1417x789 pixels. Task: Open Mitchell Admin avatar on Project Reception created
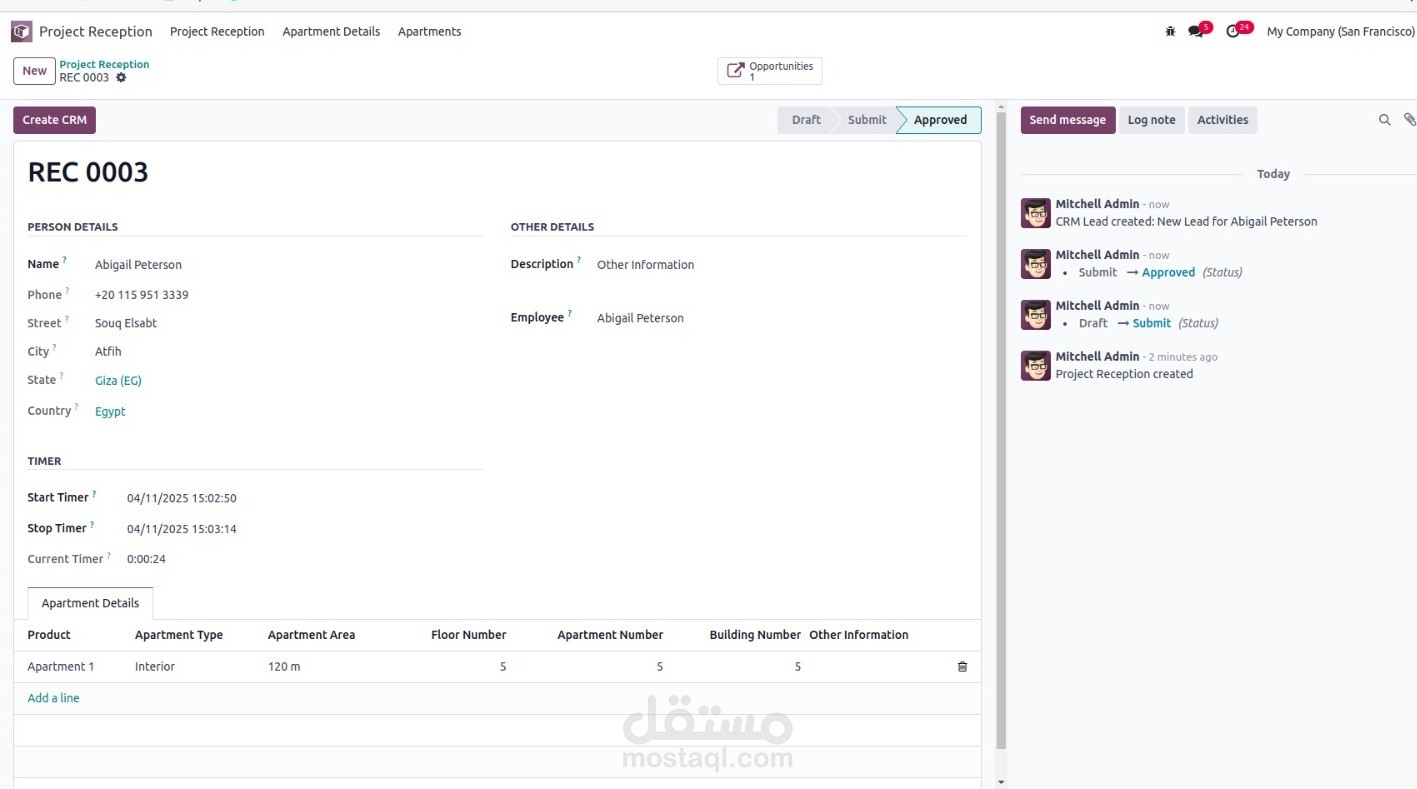pyautogui.click(x=1036, y=365)
